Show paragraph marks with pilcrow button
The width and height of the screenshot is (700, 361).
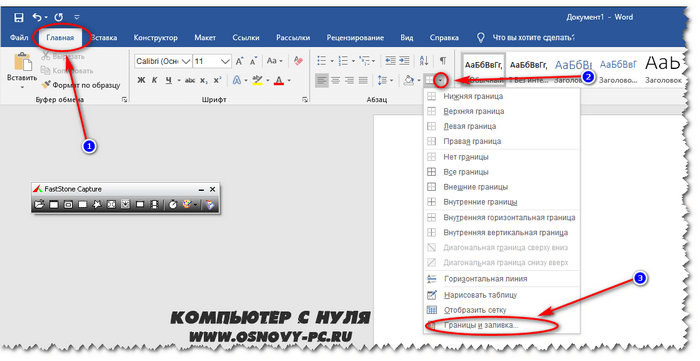(x=442, y=61)
